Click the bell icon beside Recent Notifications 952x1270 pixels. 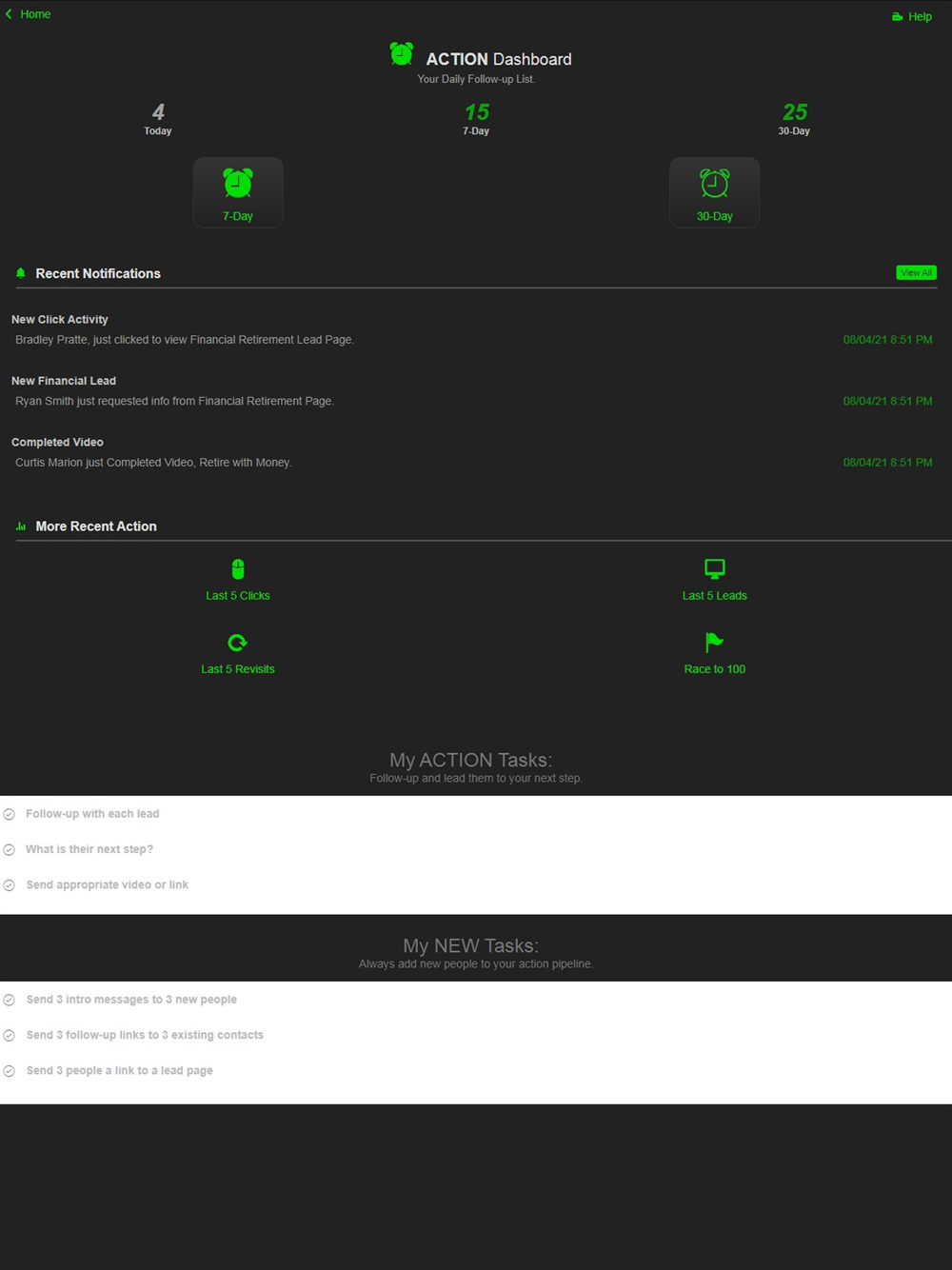[x=21, y=273]
